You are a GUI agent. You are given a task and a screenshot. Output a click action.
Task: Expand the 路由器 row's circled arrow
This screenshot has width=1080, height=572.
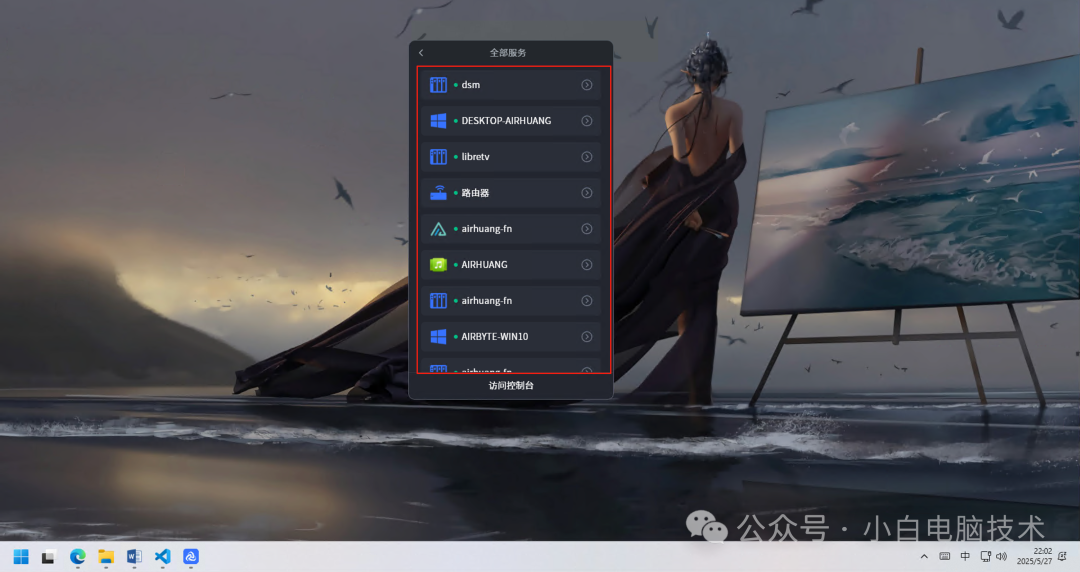tap(587, 193)
